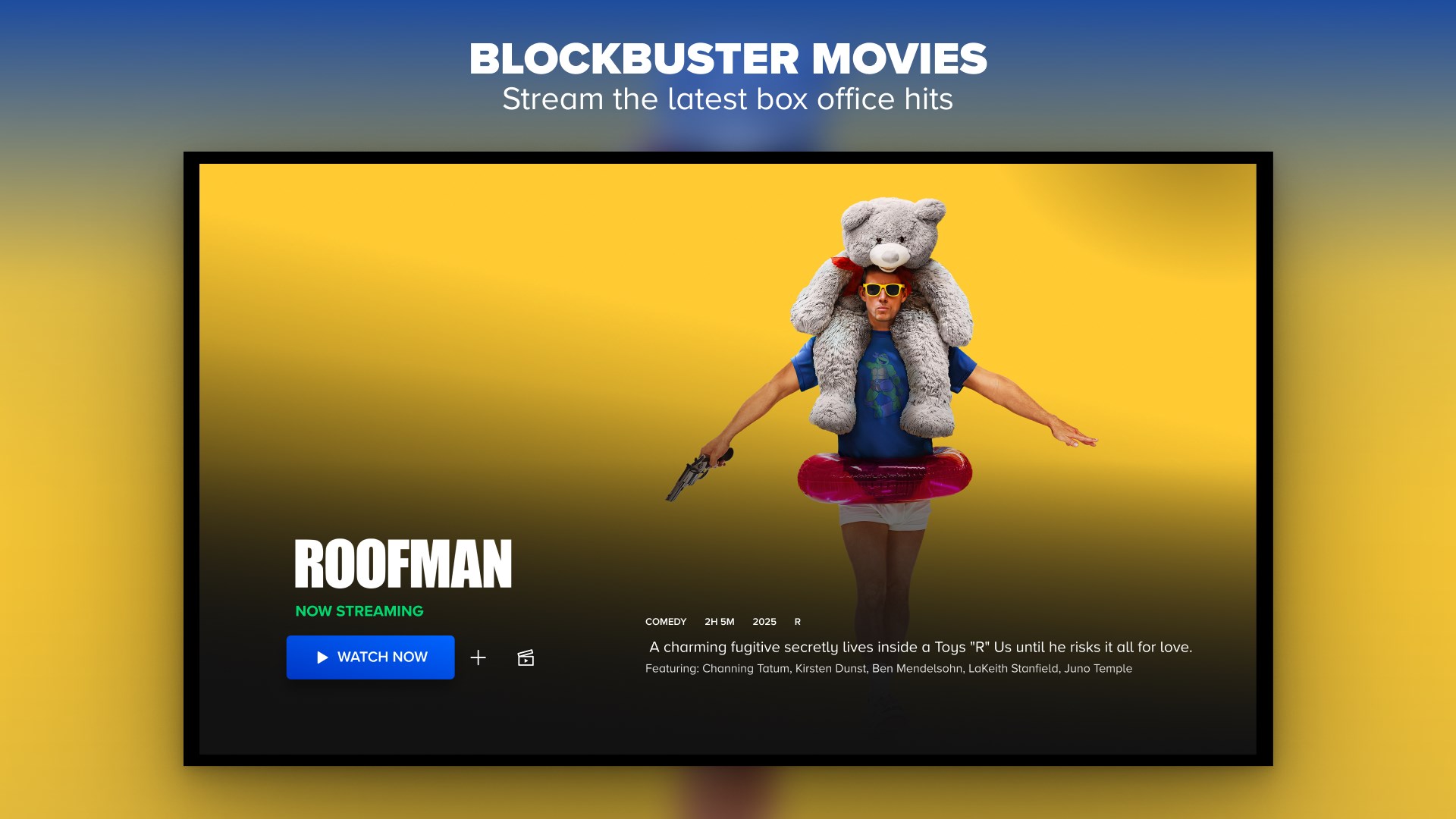1456x819 pixels.
Task: Click the play triangle inside Watch Now
Action: (x=323, y=657)
